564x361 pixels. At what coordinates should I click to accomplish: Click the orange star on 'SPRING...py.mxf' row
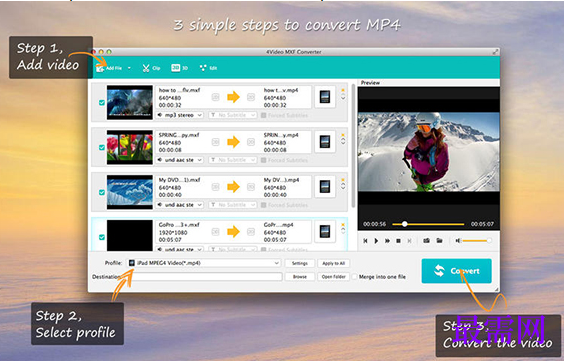(x=343, y=135)
